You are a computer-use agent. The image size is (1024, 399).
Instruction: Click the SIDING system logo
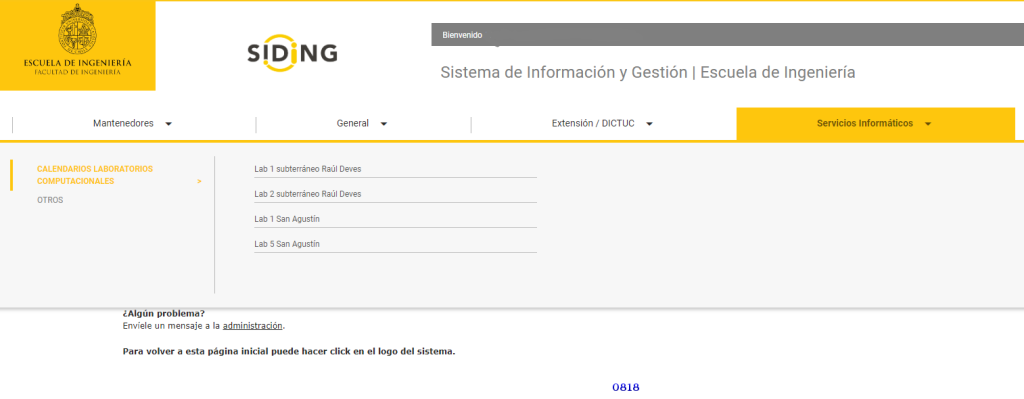point(292,52)
